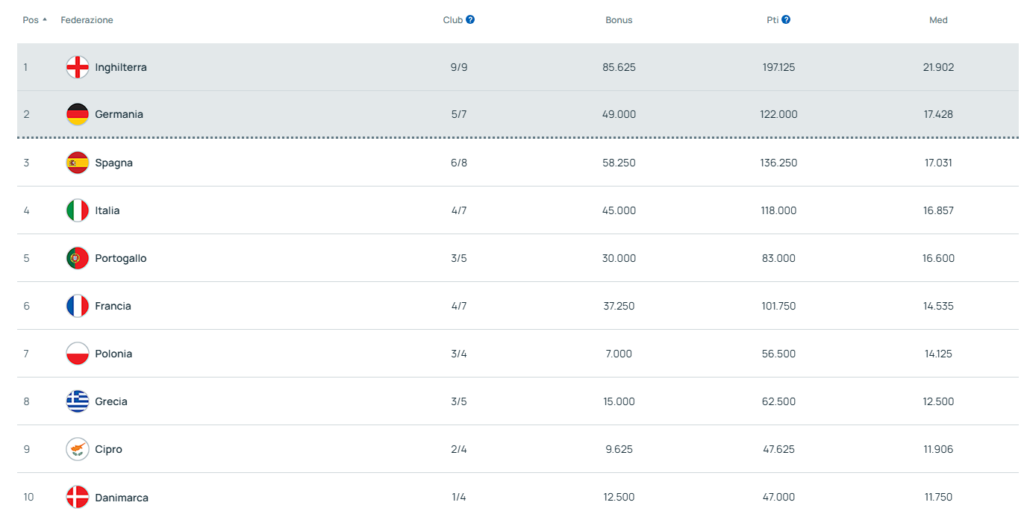This screenshot has height=520, width=1024.
Task: Open the Club column help icon
Action: [x=470, y=20]
